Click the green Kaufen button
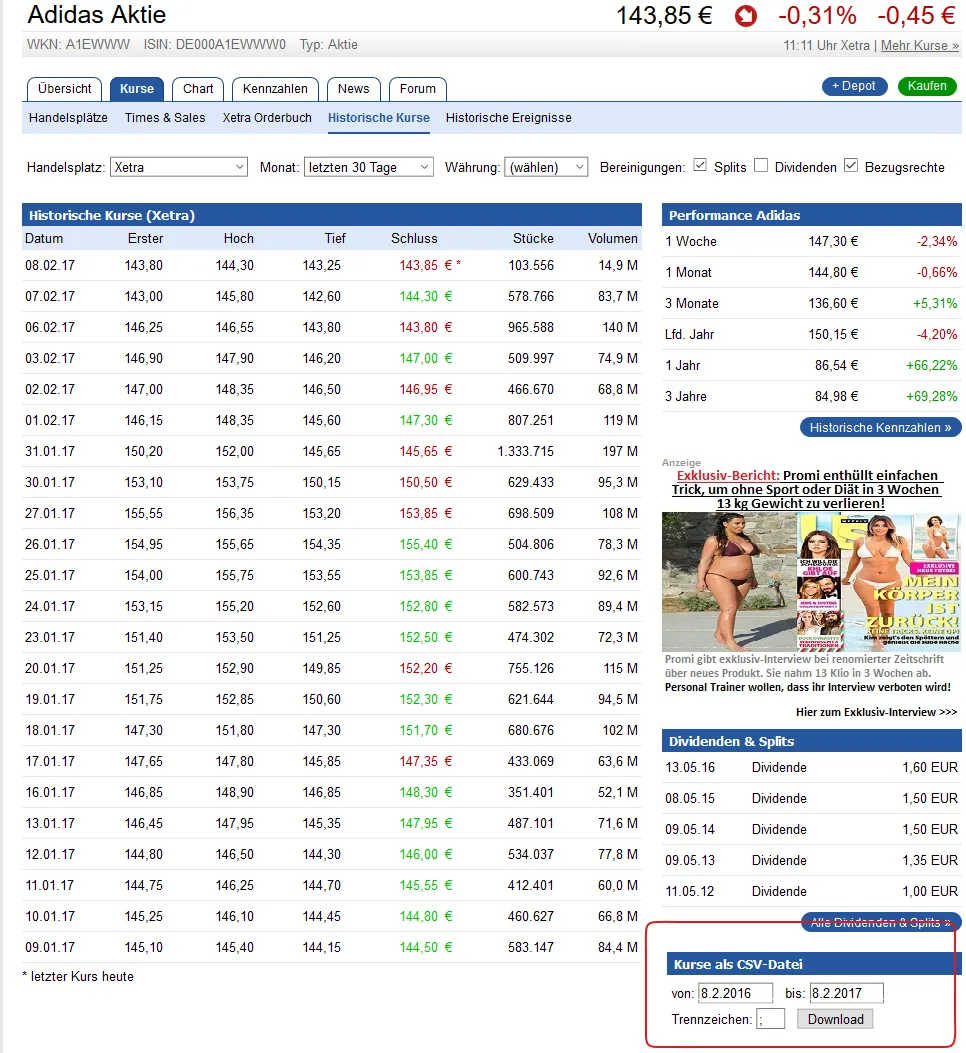The height and width of the screenshot is (1053, 966). coord(926,86)
